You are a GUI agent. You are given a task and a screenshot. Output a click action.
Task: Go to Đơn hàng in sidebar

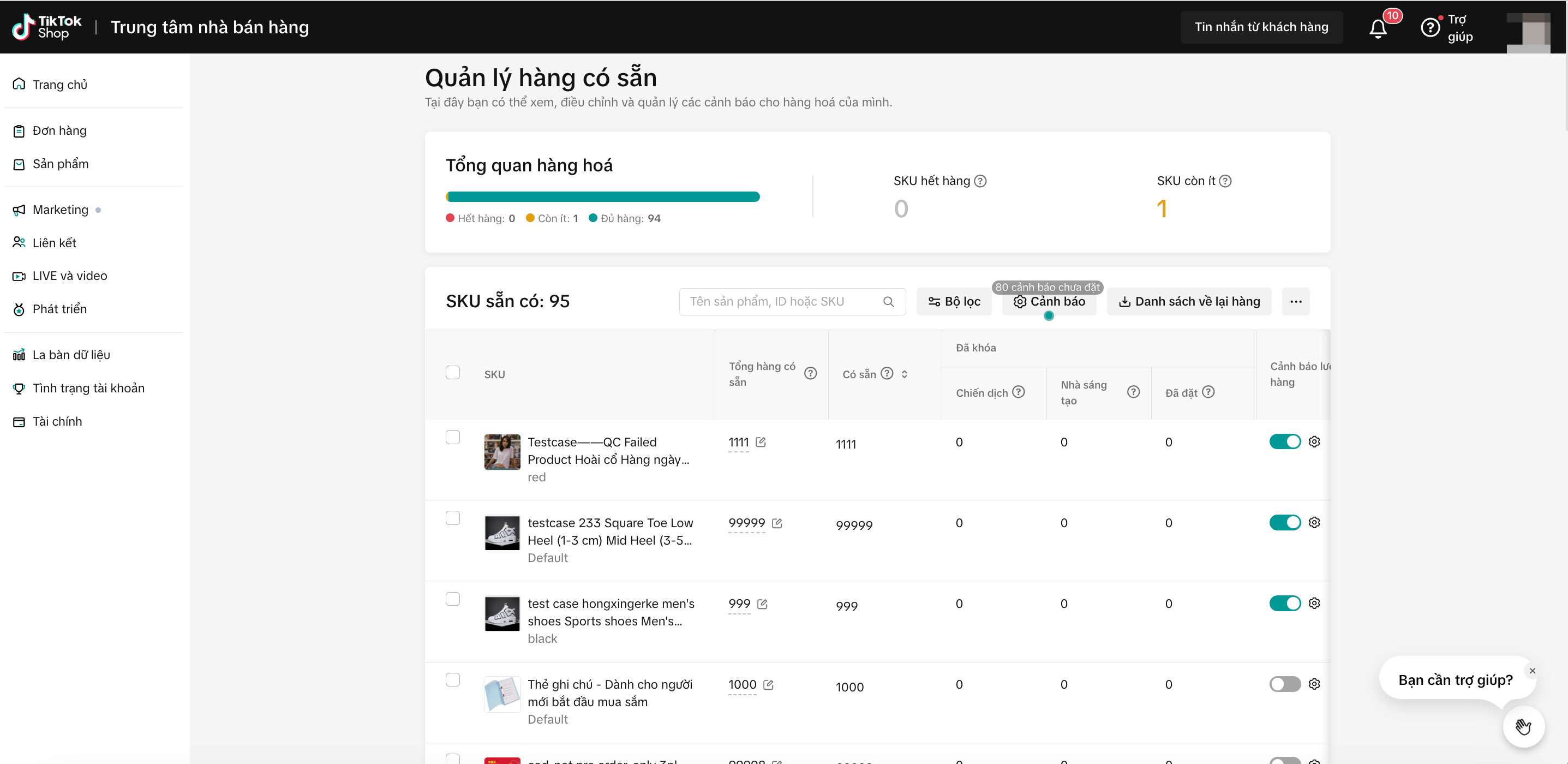coord(59,130)
